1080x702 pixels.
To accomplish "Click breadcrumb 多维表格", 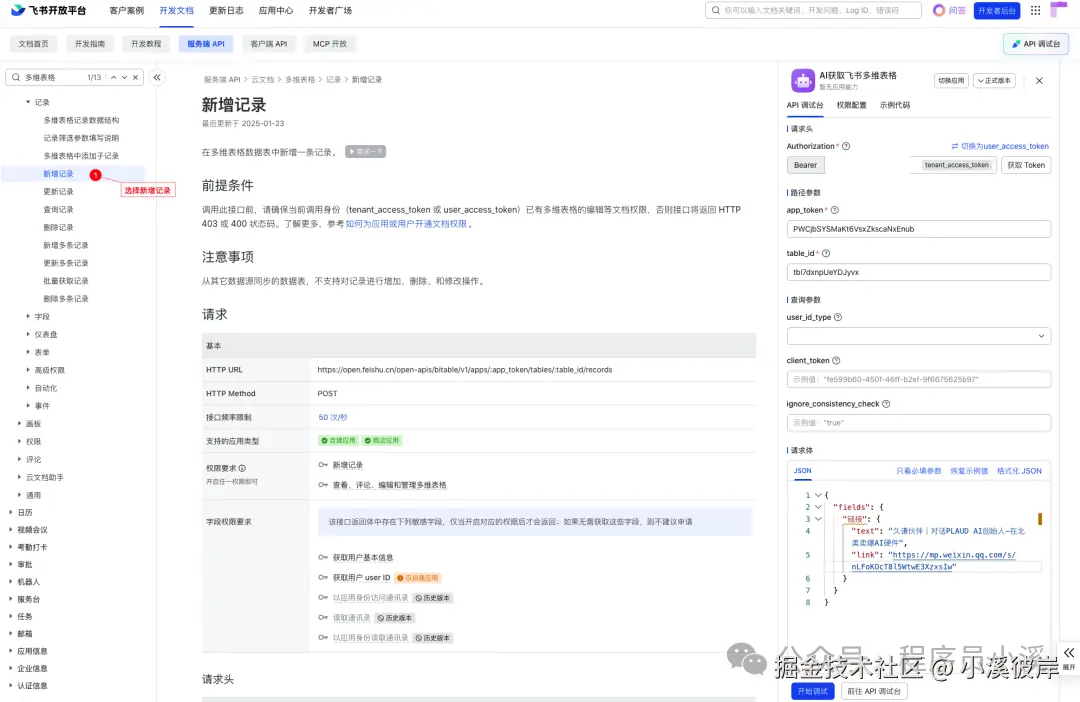I will point(300,80).
